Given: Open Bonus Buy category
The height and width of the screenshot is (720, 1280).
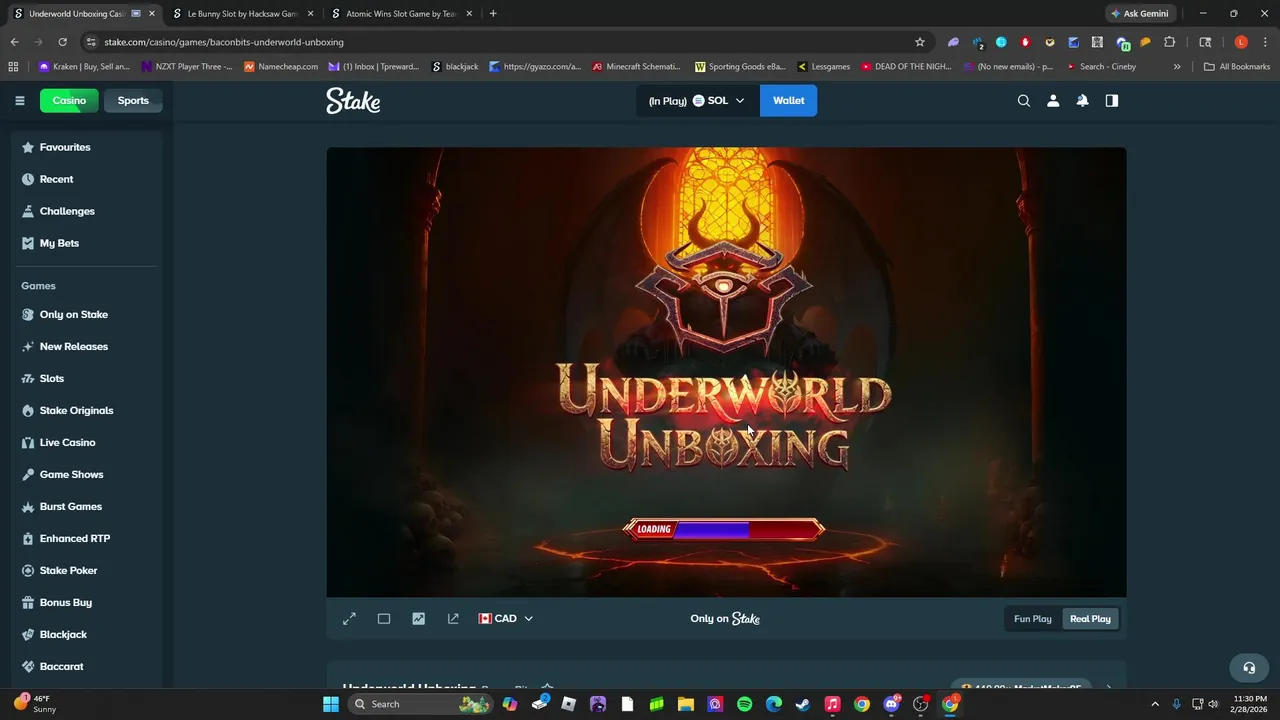Looking at the screenshot, I should (x=87, y=602).
